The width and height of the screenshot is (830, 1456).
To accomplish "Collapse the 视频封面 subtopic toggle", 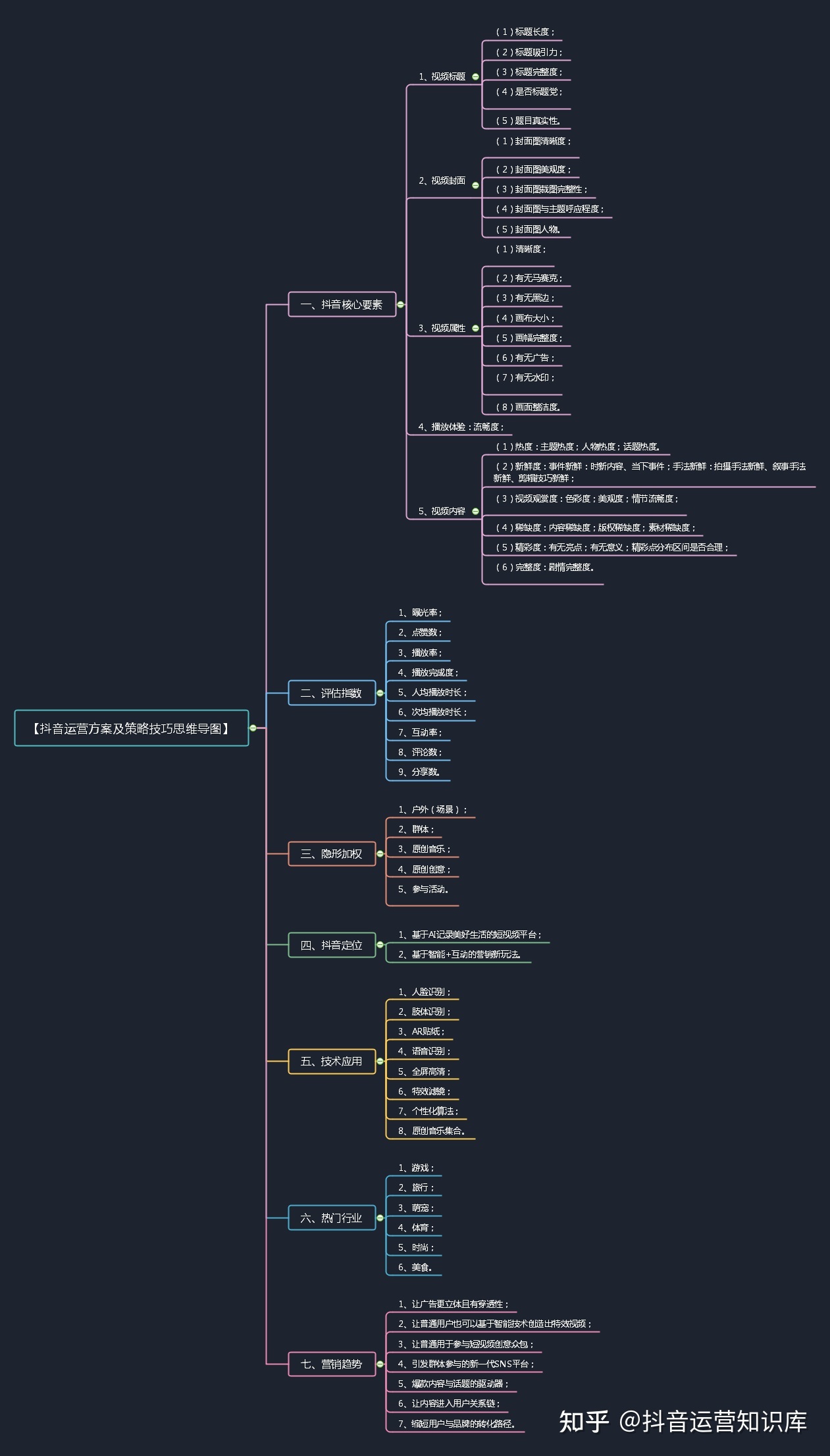I will [x=475, y=185].
